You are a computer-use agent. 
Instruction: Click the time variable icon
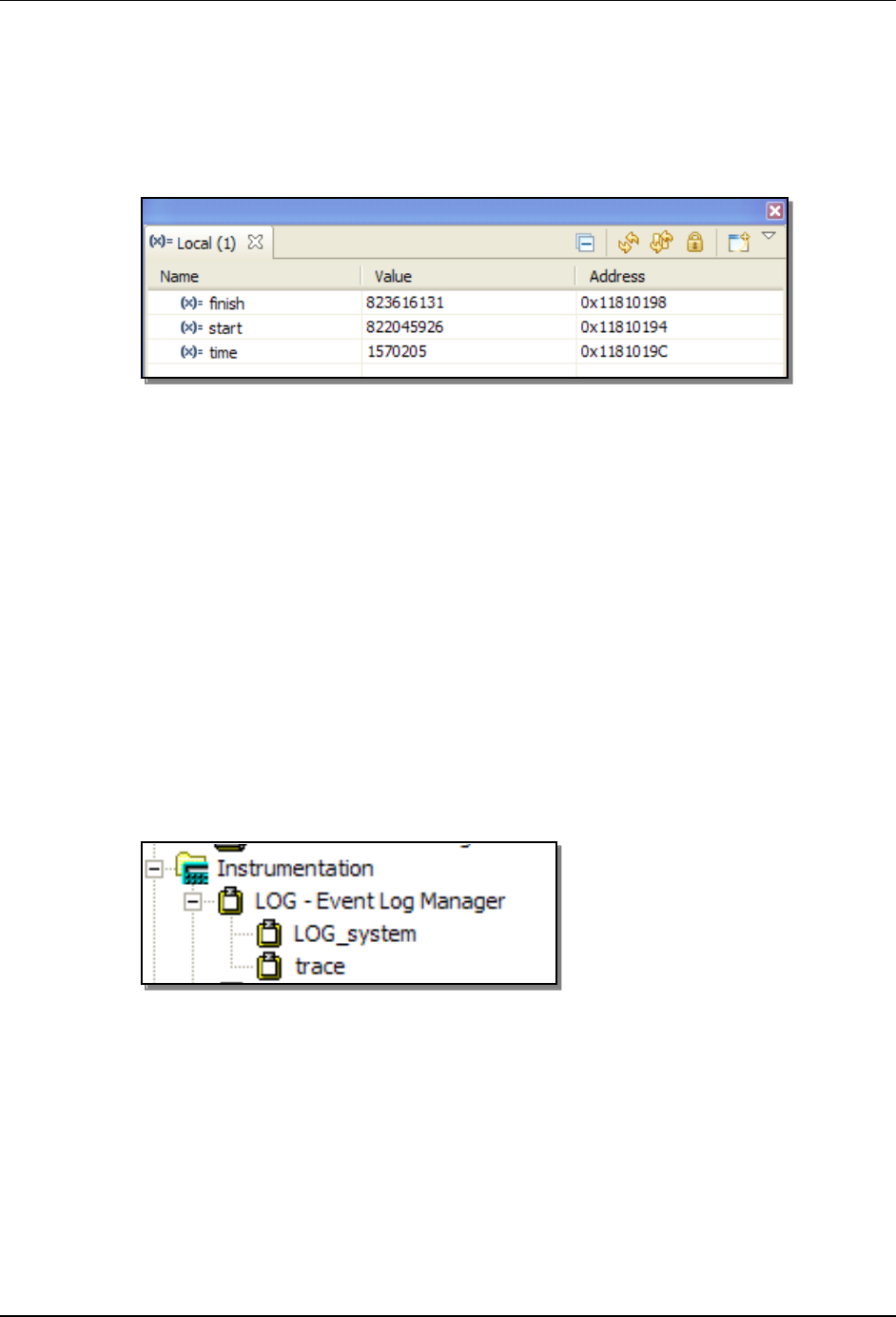tap(191, 352)
